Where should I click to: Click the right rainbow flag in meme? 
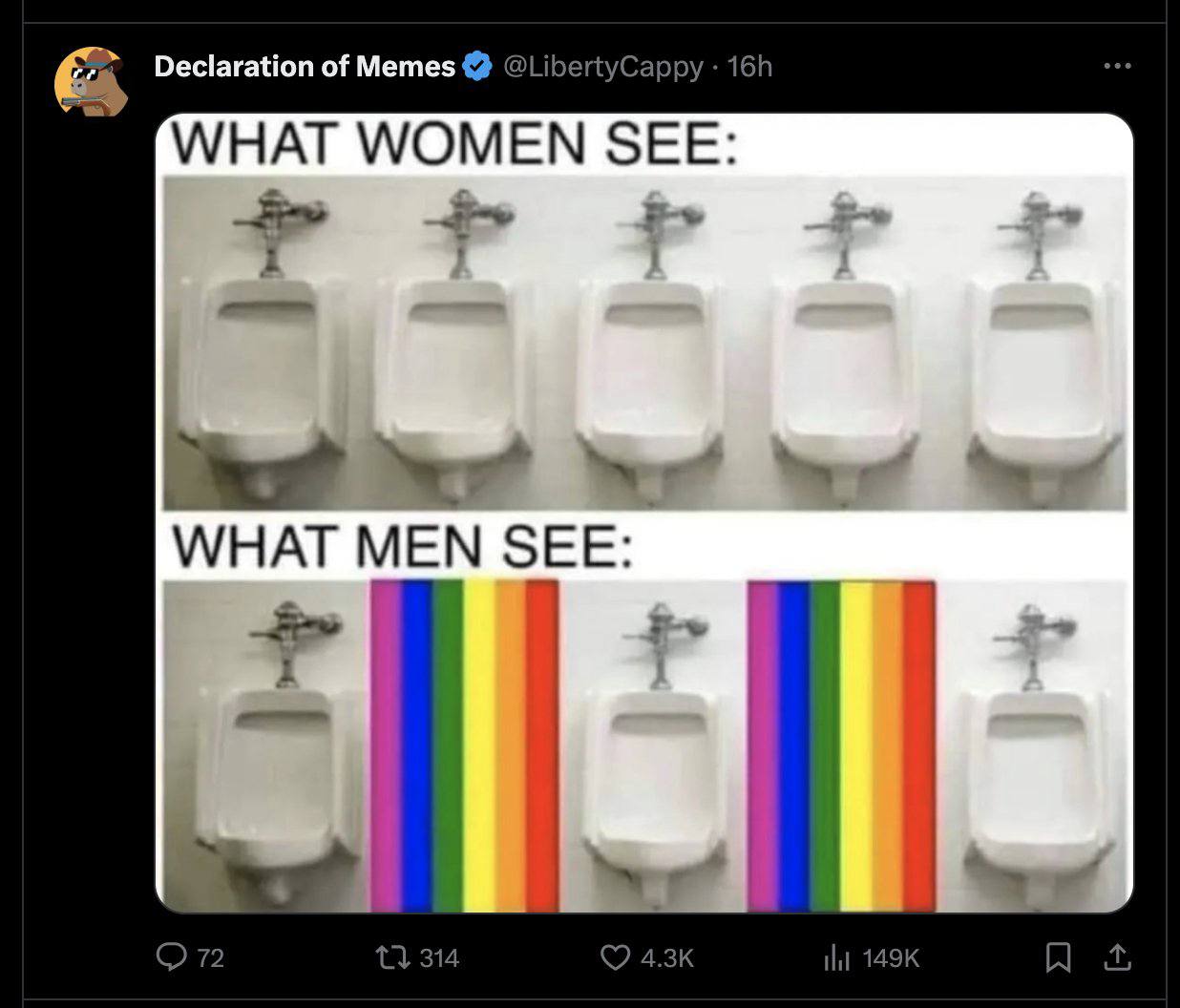tap(841, 745)
